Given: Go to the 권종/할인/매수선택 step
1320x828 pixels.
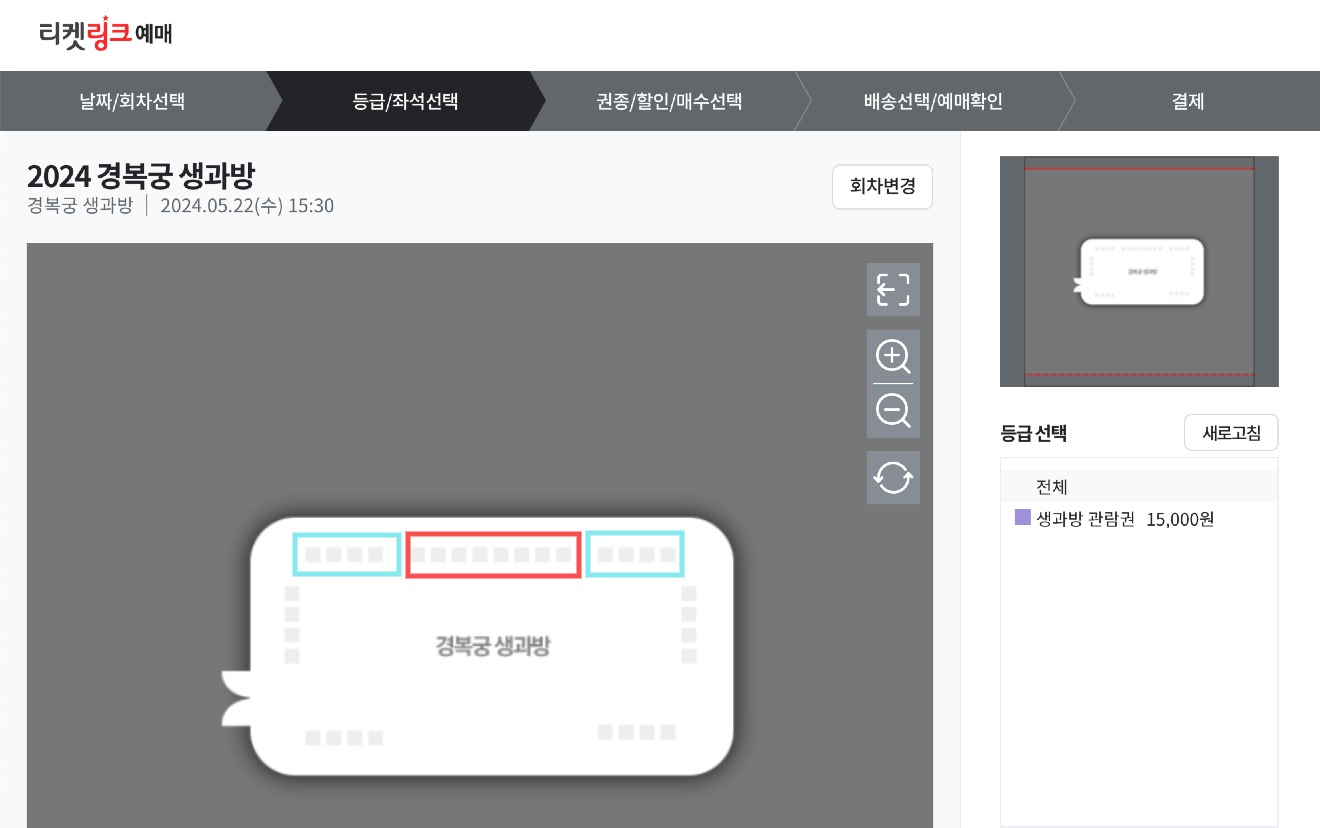Looking at the screenshot, I should point(668,100).
